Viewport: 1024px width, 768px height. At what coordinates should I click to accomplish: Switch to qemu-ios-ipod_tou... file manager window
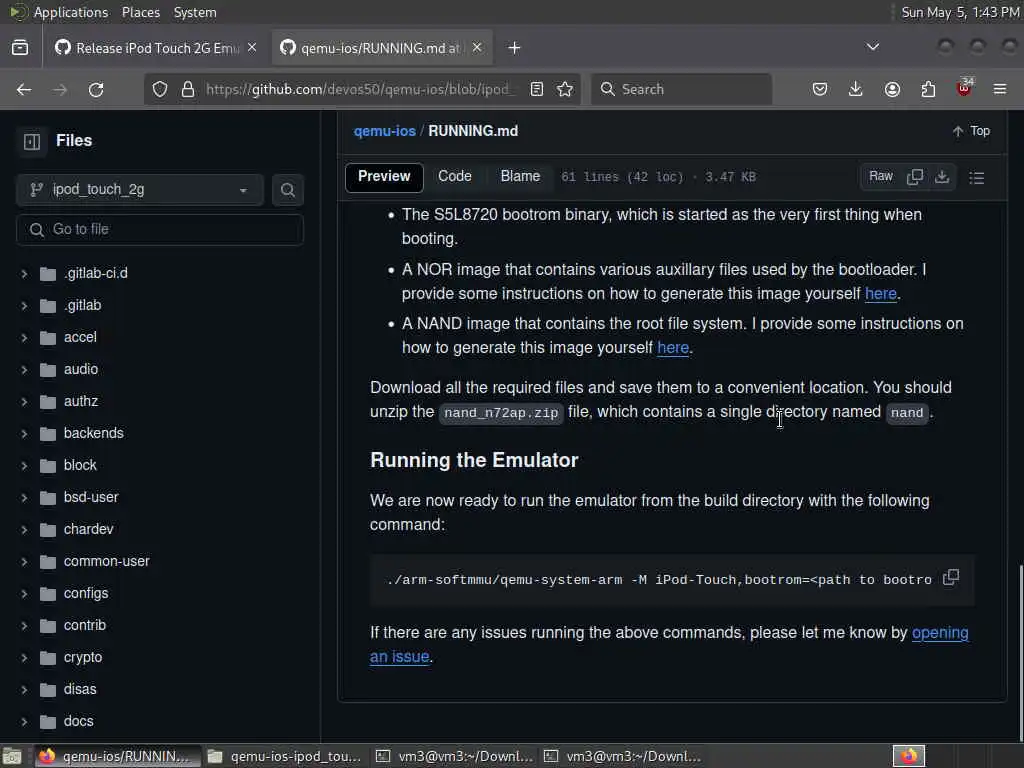click(x=285, y=756)
